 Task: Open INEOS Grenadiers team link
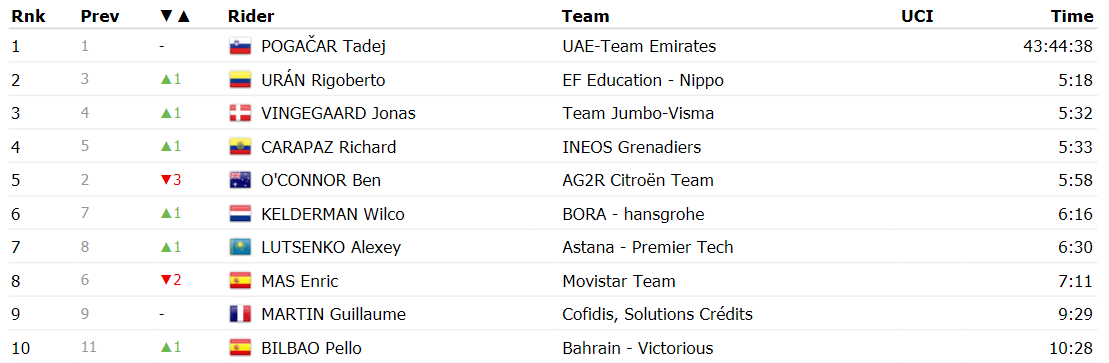pyautogui.click(x=632, y=147)
